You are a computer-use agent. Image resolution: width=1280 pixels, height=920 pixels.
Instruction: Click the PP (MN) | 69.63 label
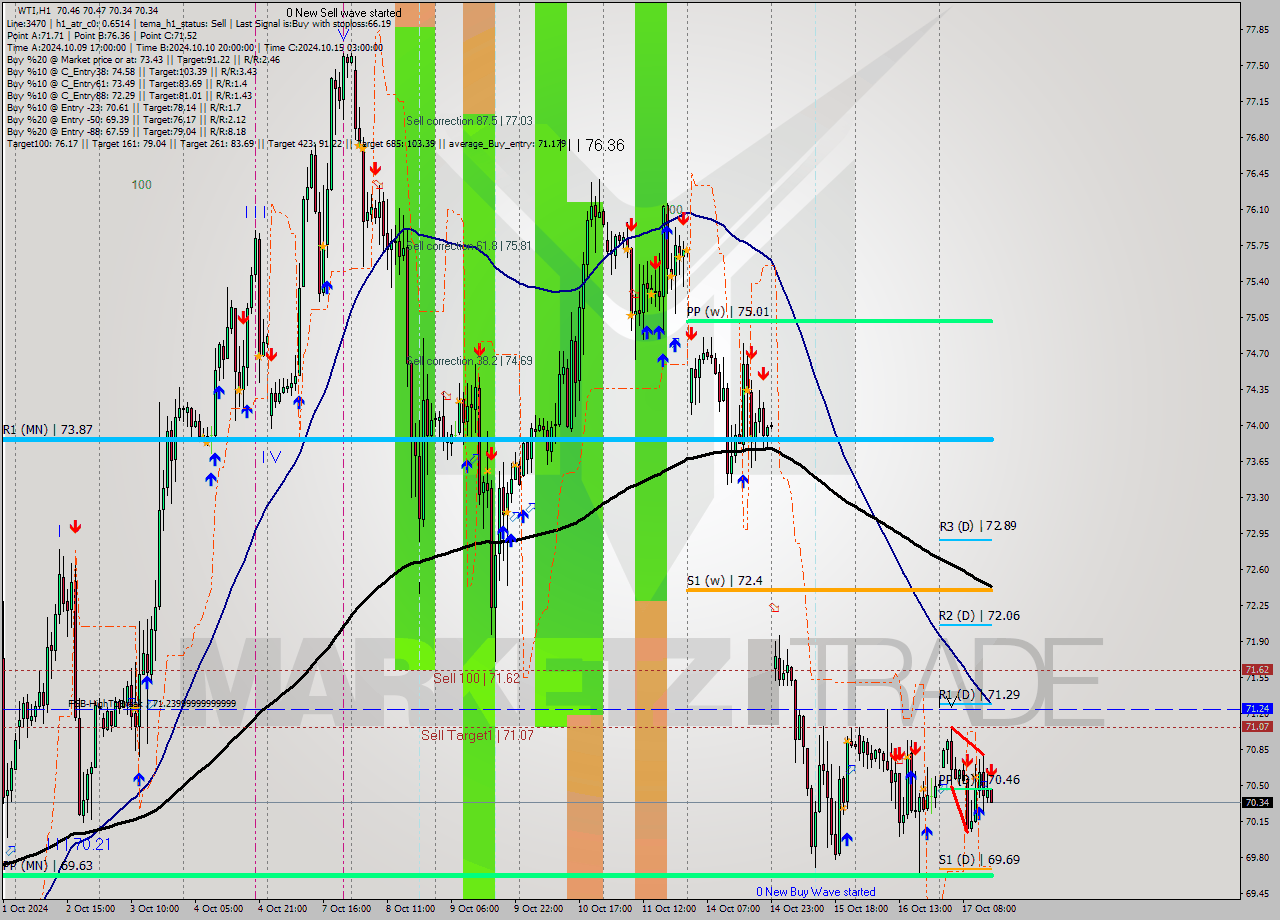47,865
